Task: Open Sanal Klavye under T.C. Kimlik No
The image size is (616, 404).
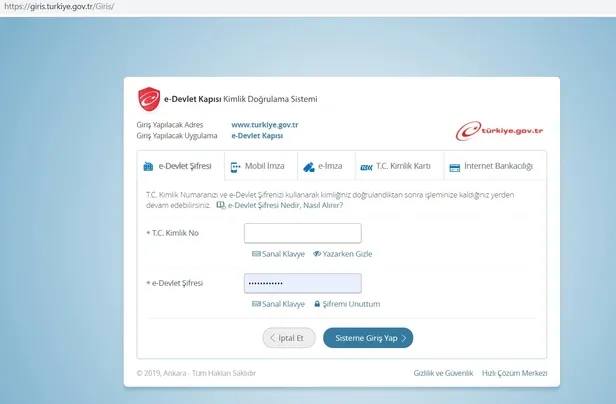Action: click(278, 254)
